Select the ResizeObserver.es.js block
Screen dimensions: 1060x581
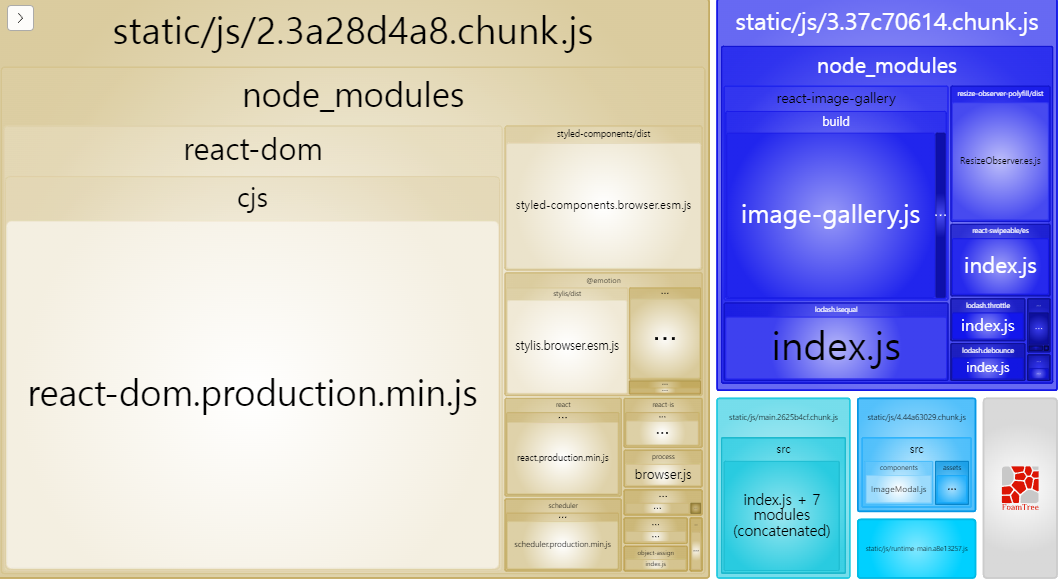[x=1000, y=161]
